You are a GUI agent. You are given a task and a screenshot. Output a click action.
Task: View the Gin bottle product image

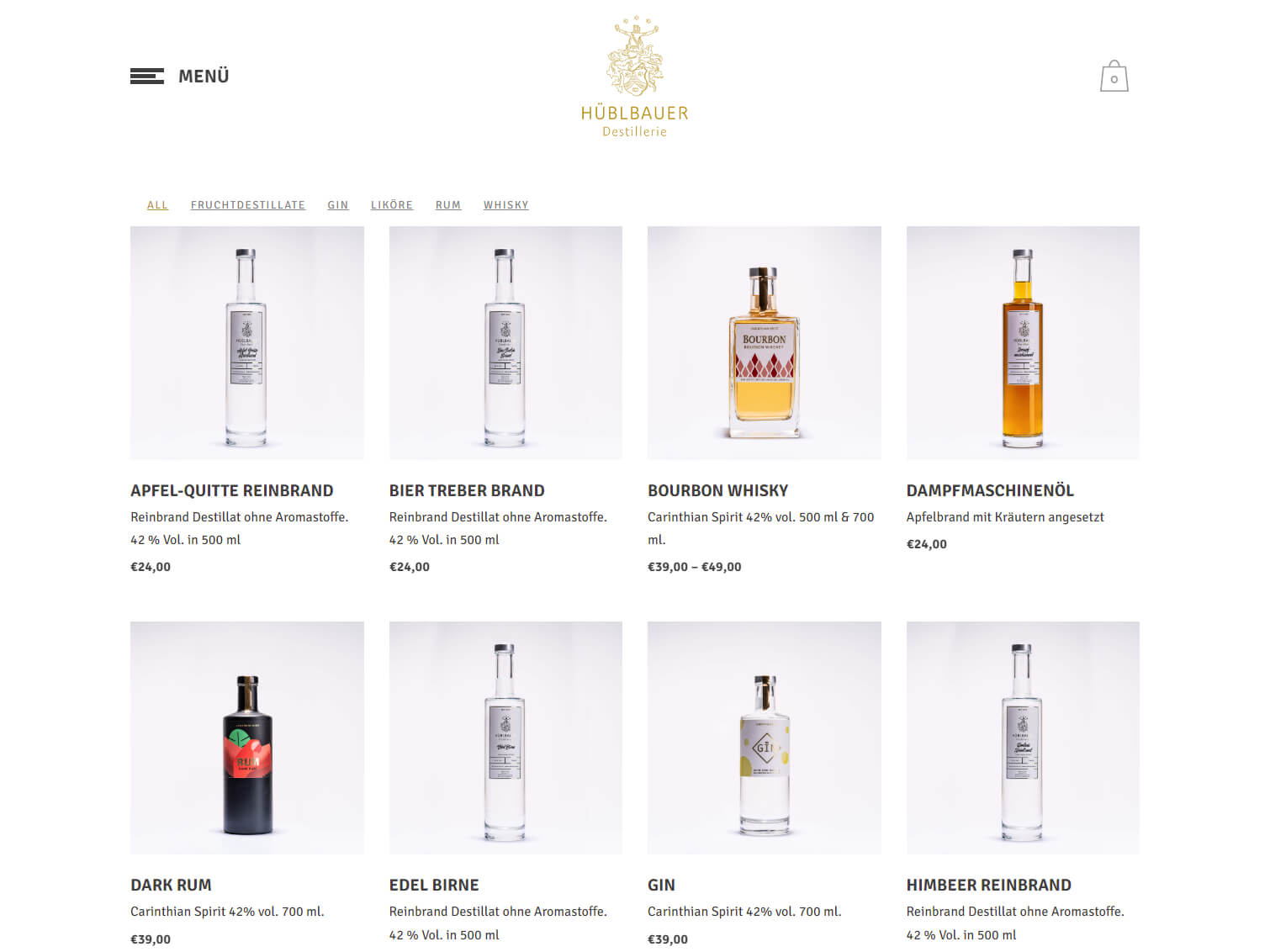click(765, 738)
